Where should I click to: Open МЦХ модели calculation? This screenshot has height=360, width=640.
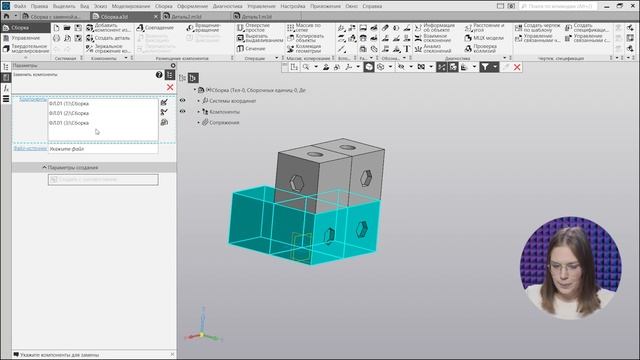484,38
